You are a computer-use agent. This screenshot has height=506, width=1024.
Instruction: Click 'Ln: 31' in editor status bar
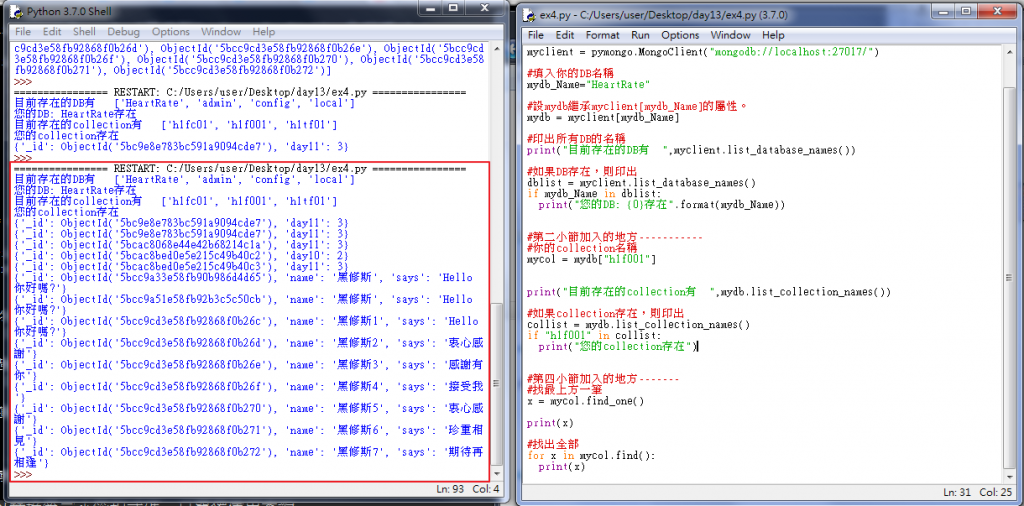point(958,492)
